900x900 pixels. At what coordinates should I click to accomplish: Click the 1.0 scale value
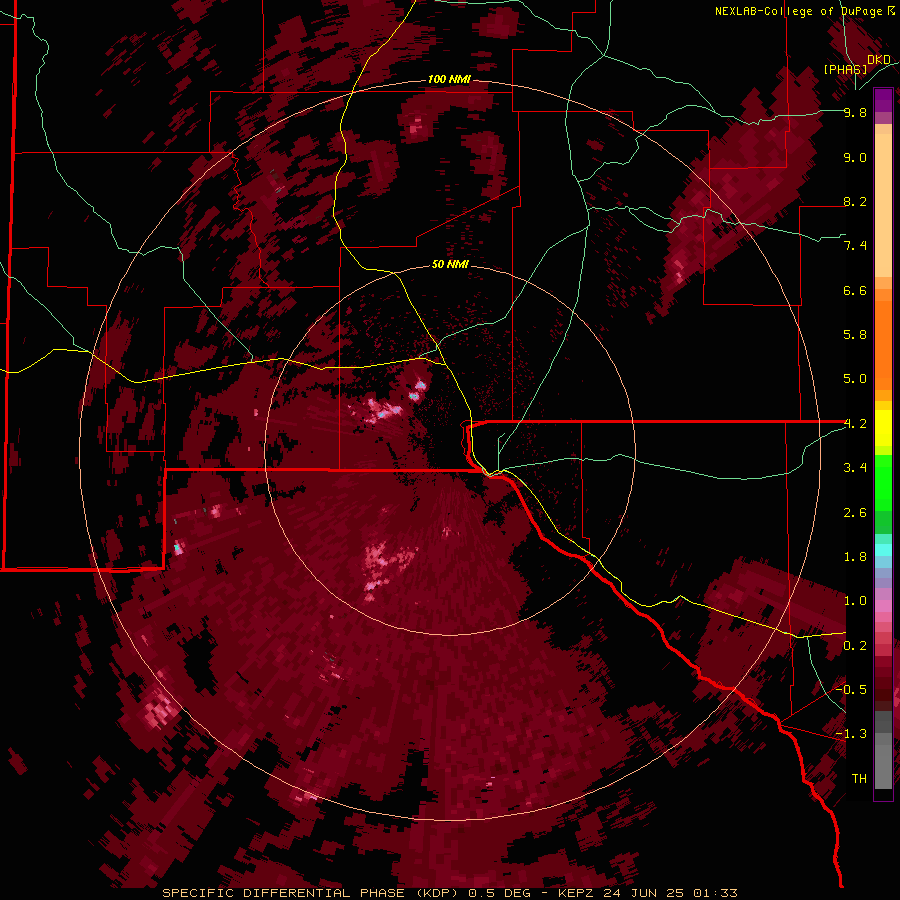(x=855, y=600)
